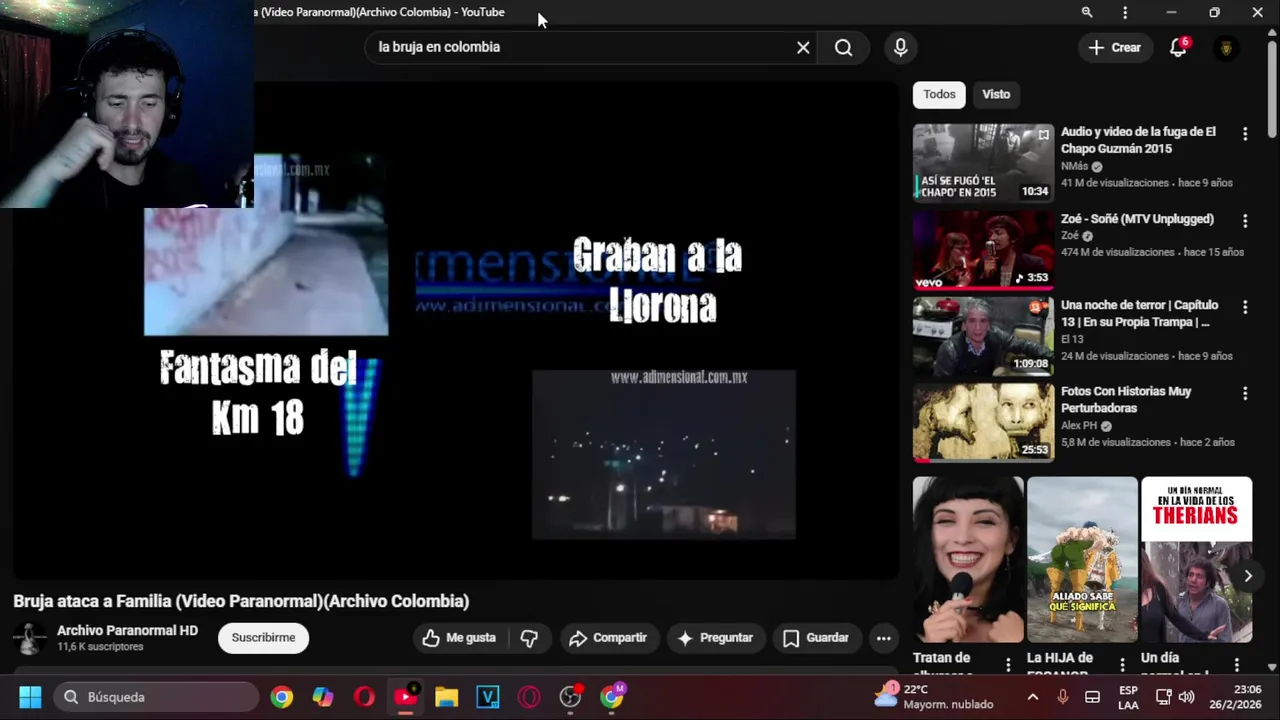Viewport: 1280px width, 720px height.
Task: Open options for Fotos Con Historias video
Action: coord(1245,394)
